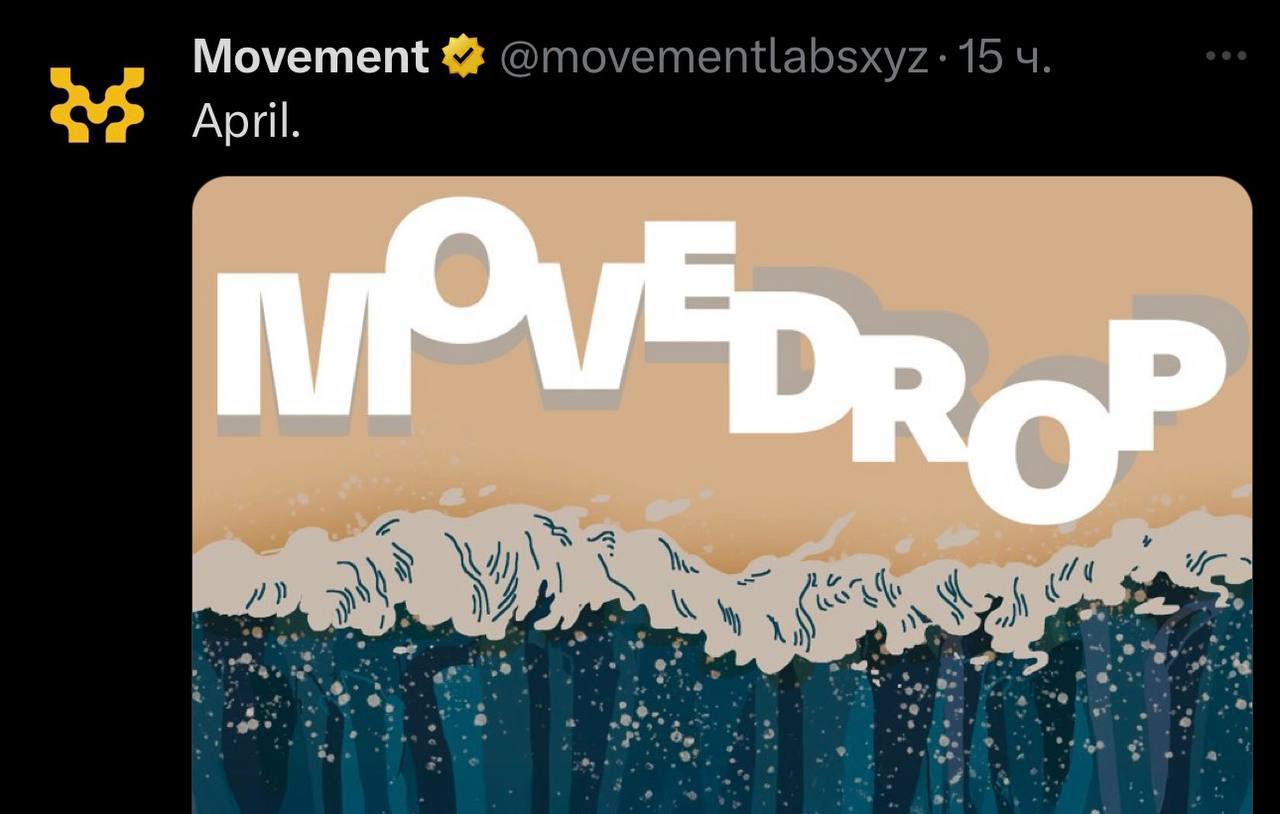
Task: Select the tweet text April.
Action: (x=246, y=124)
